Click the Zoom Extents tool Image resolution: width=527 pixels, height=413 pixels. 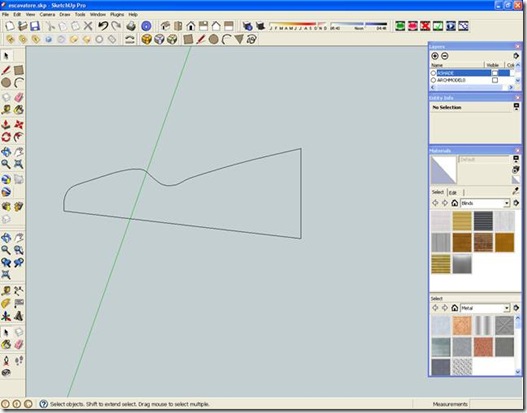click(19, 164)
